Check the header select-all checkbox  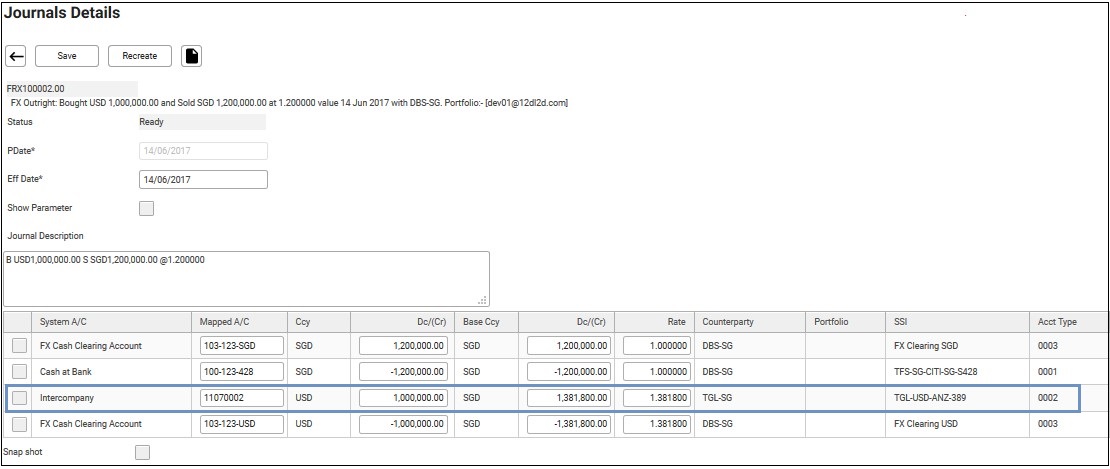17,322
